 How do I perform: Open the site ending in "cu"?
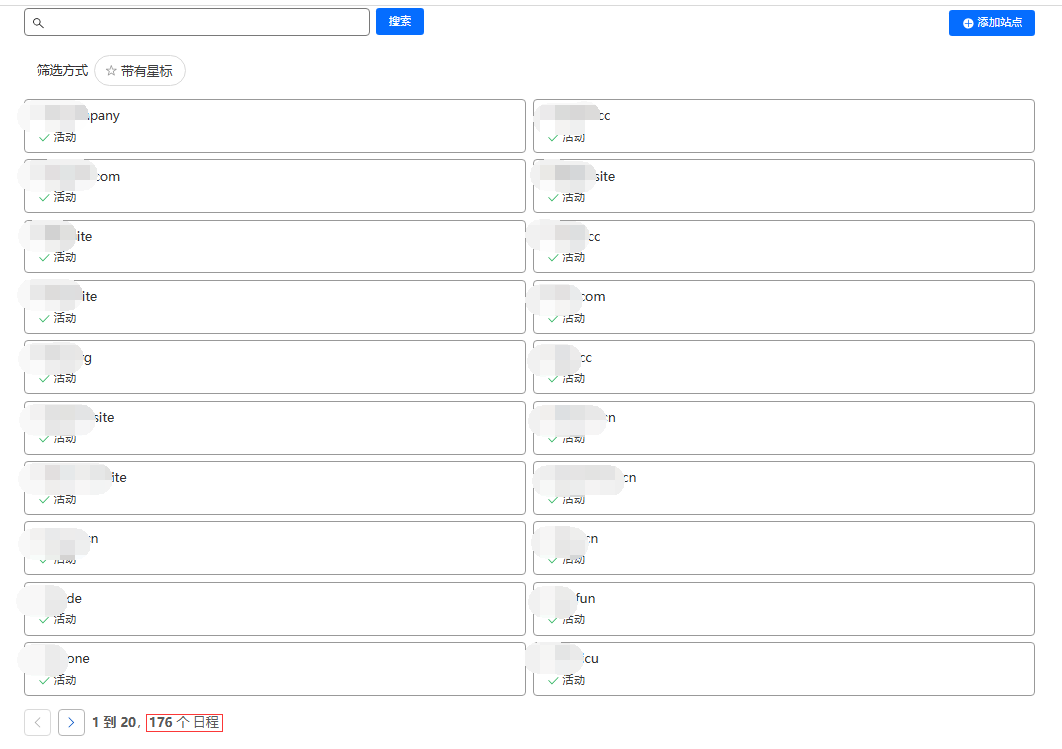tap(783, 668)
